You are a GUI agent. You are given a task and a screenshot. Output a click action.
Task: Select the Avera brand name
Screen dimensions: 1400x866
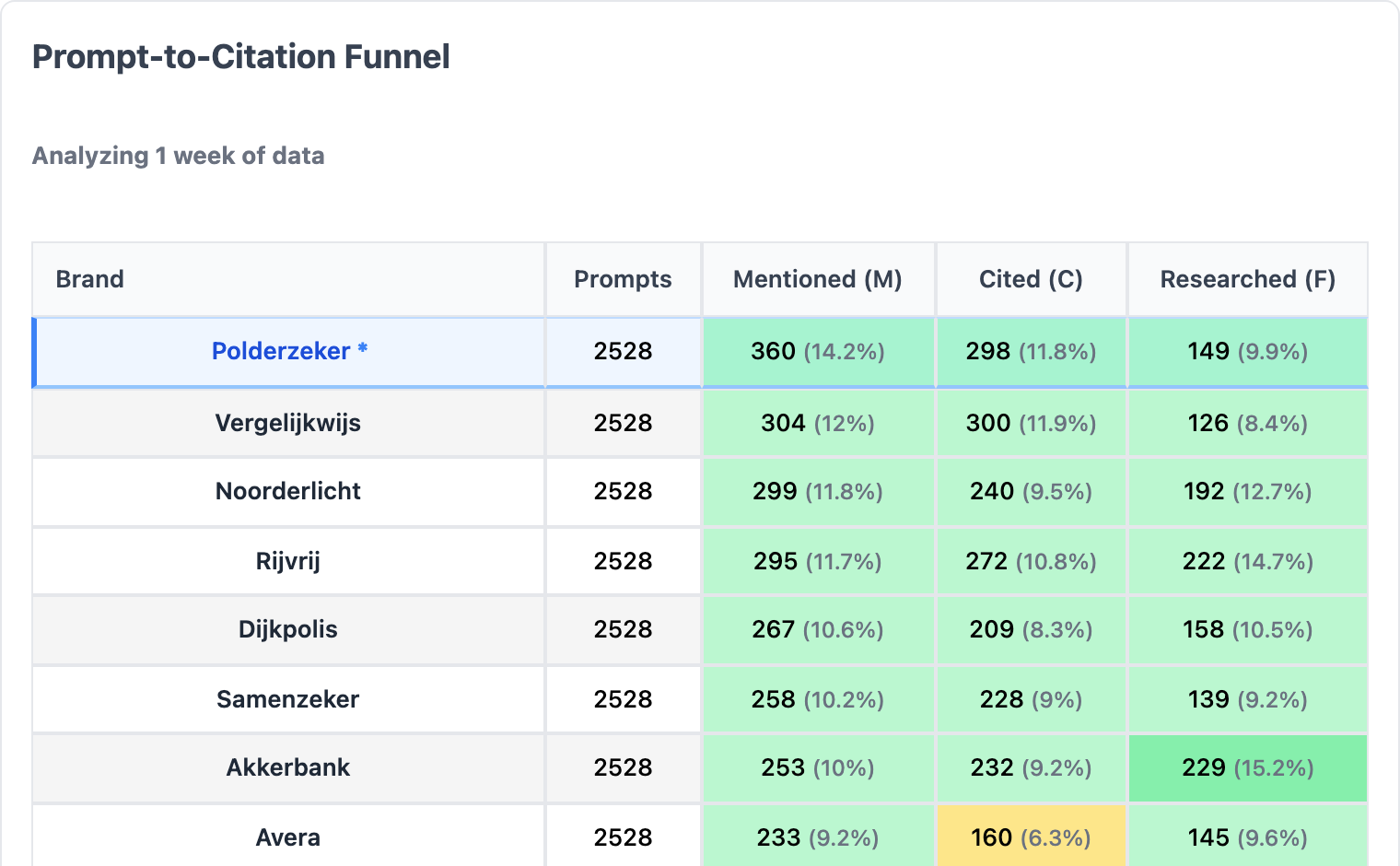pyautogui.click(x=288, y=837)
